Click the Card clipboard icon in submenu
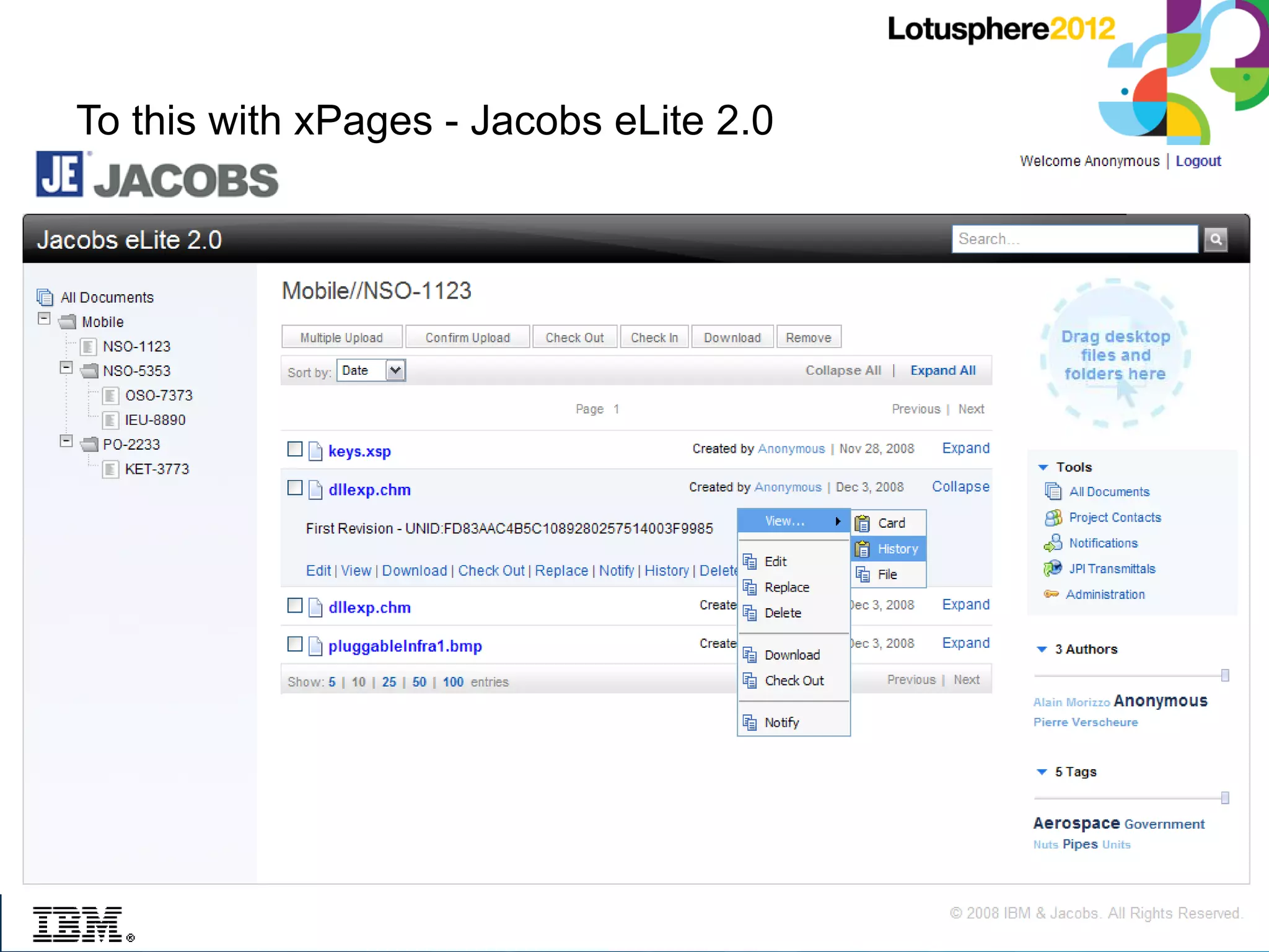1269x952 pixels. pyautogui.click(x=862, y=523)
